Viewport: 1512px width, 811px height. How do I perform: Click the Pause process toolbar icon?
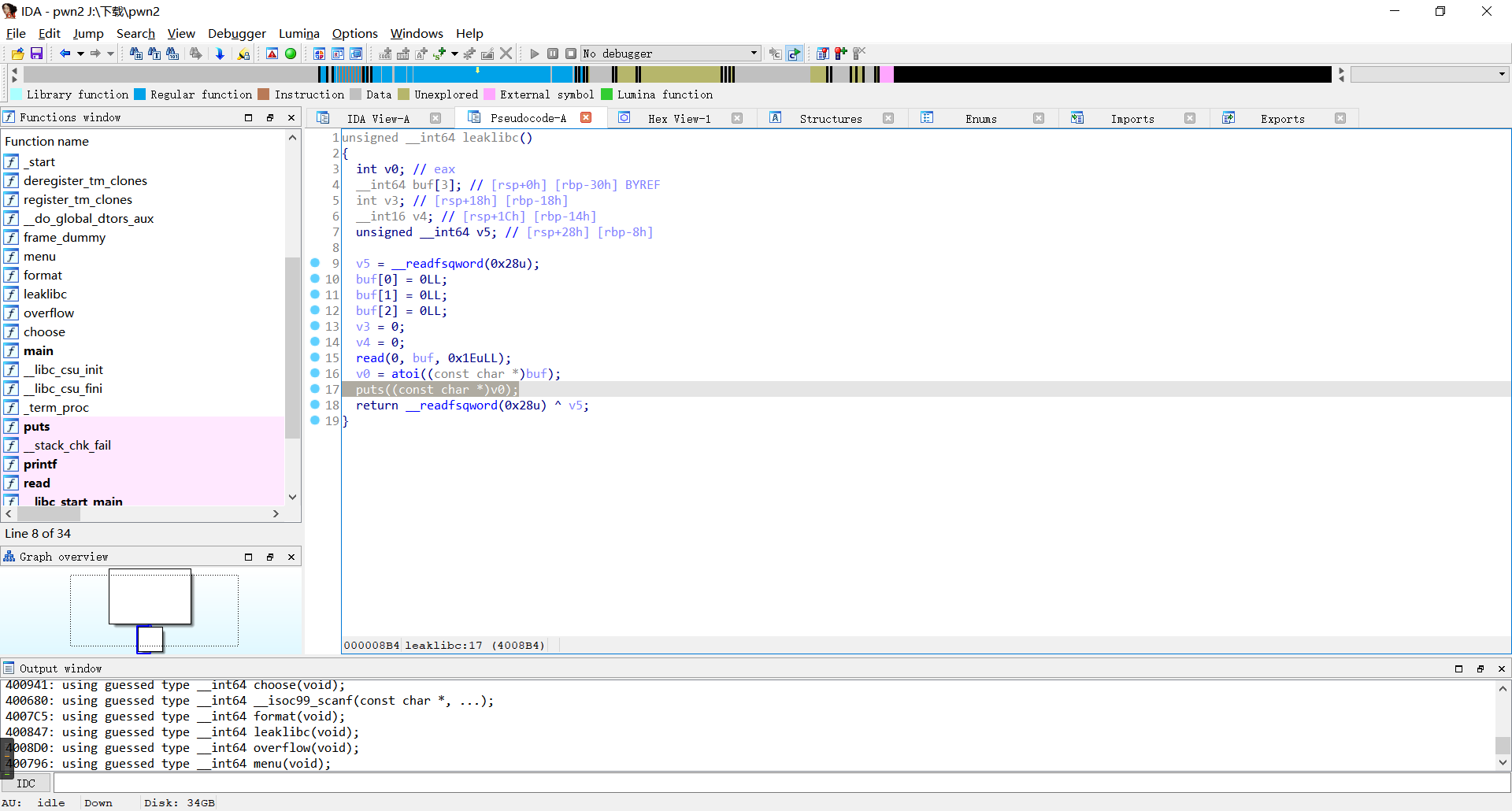(x=553, y=54)
